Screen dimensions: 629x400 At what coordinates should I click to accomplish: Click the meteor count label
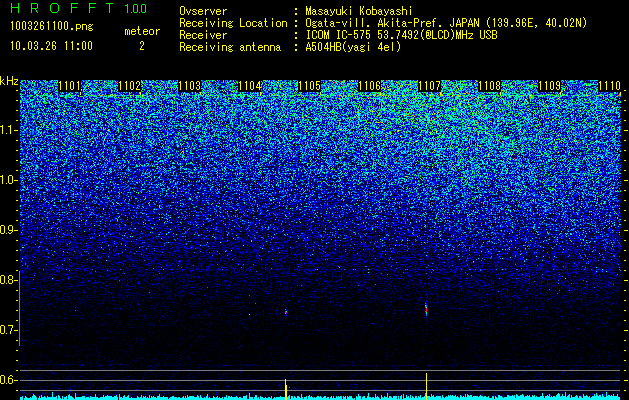(142, 31)
